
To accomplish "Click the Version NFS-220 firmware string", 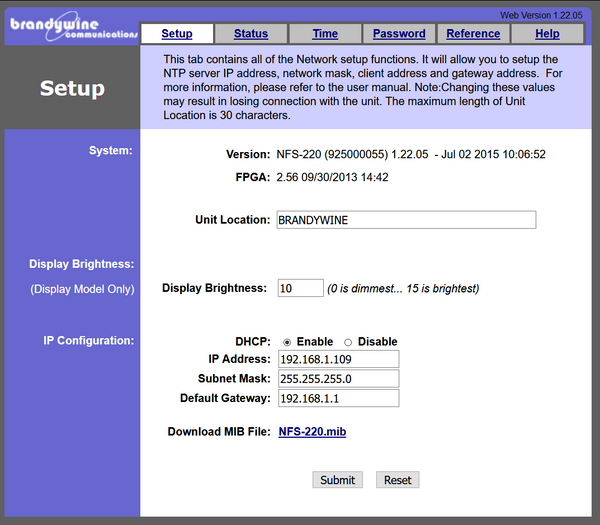I will click(x=411, y=154).
